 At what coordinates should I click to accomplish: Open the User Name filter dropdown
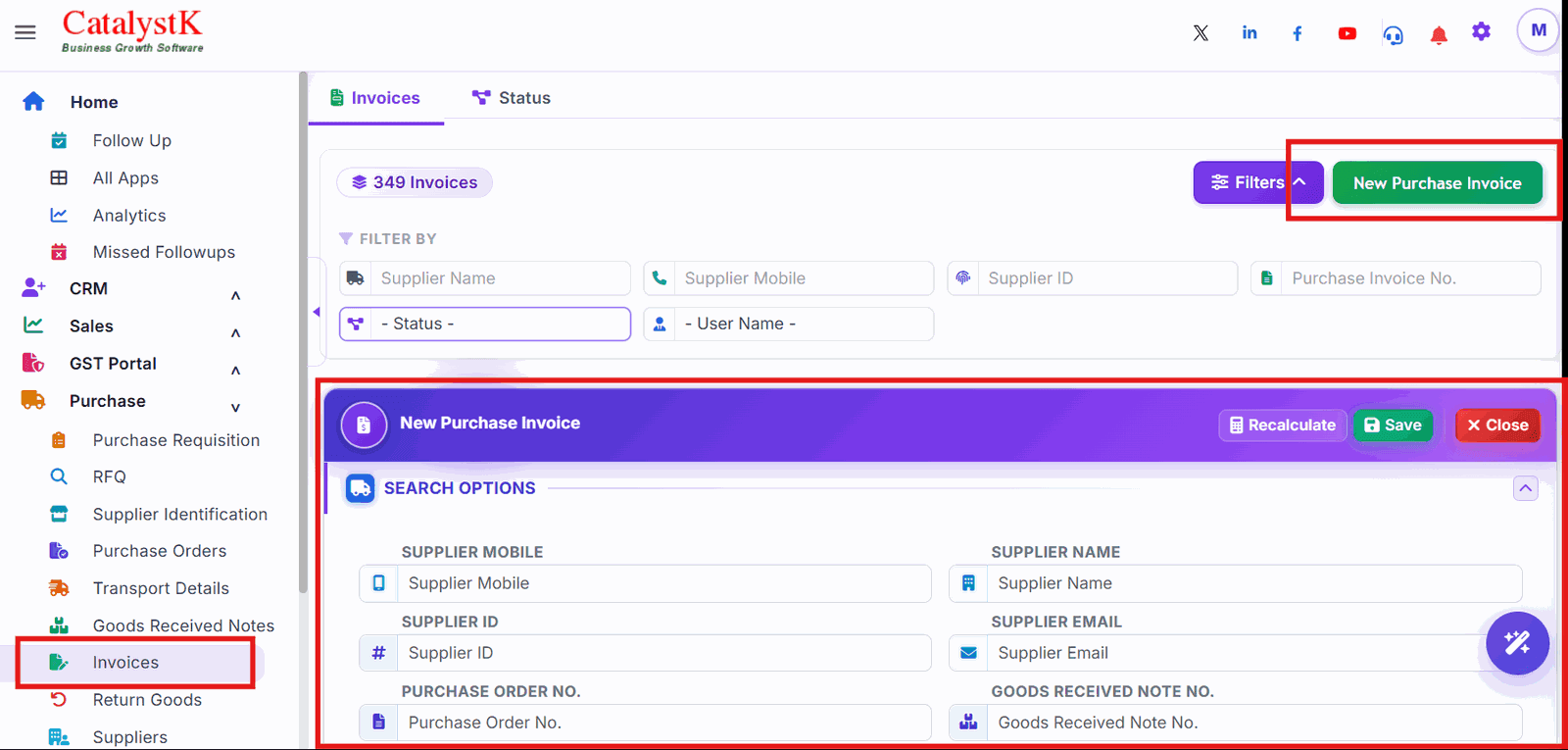[x=789, y=324]
